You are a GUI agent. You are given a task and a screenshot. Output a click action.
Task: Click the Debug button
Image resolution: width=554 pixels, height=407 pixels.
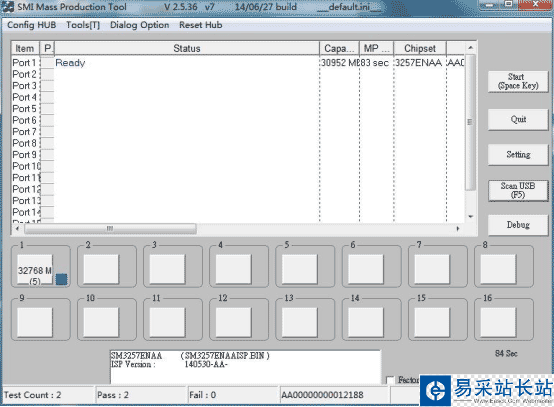(518, 225)
